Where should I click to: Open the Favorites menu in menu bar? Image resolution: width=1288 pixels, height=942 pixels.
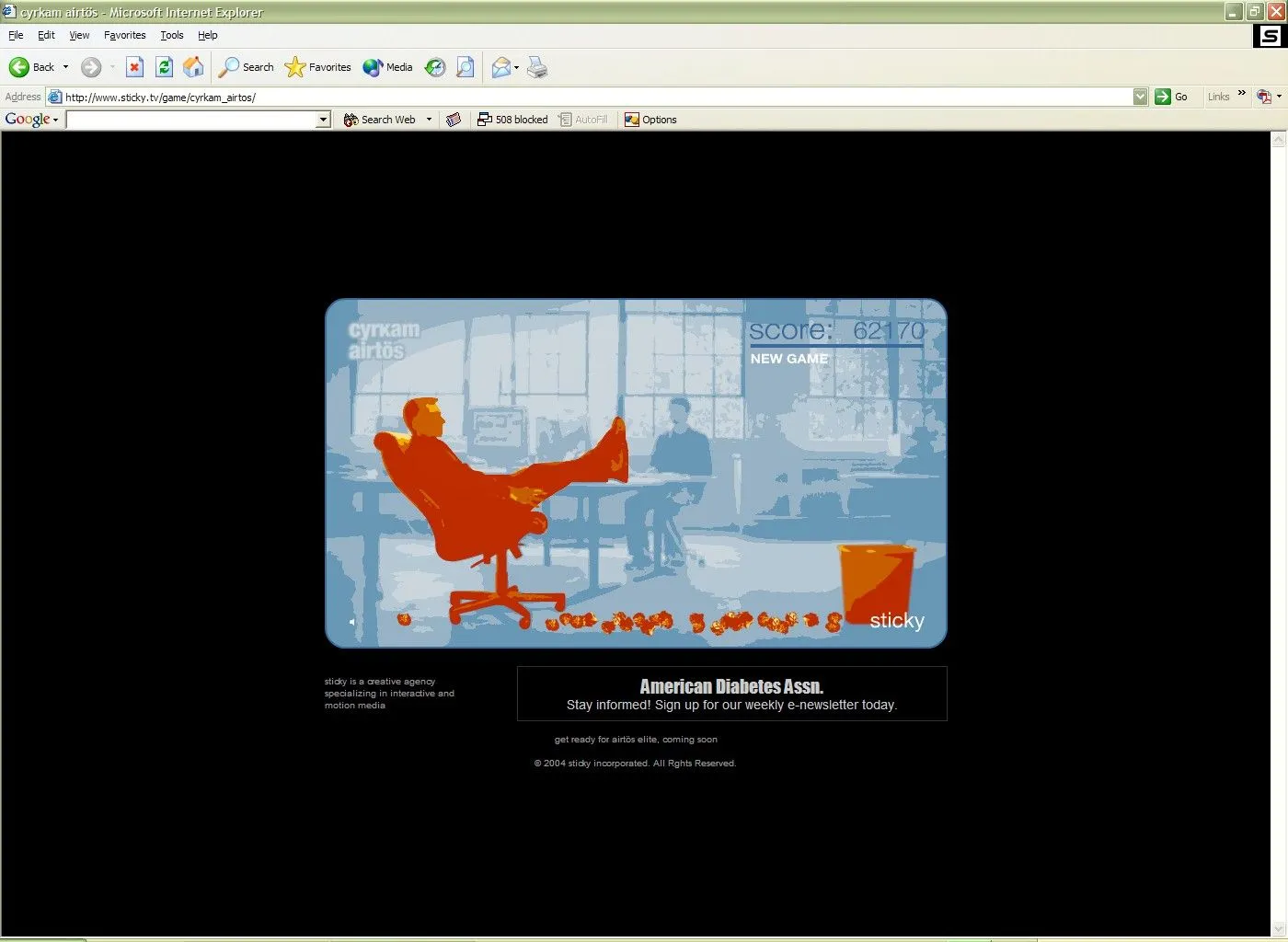pyautogui.click(x=124, y=35)
